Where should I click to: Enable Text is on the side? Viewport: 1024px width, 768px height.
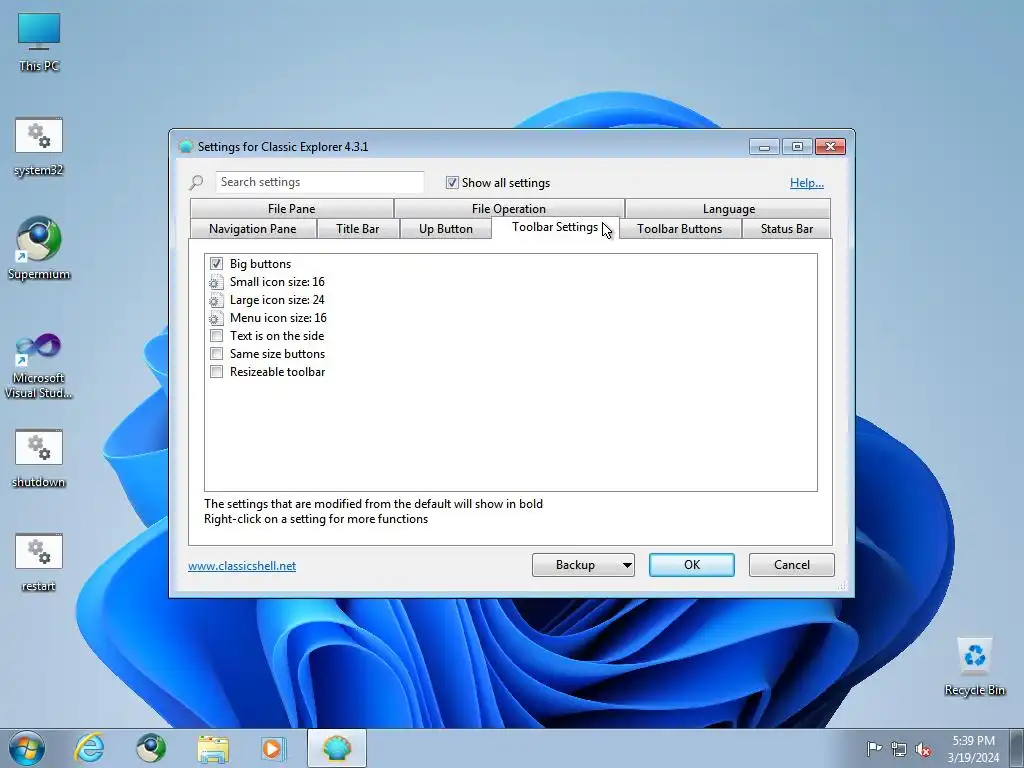coord(216,336)
